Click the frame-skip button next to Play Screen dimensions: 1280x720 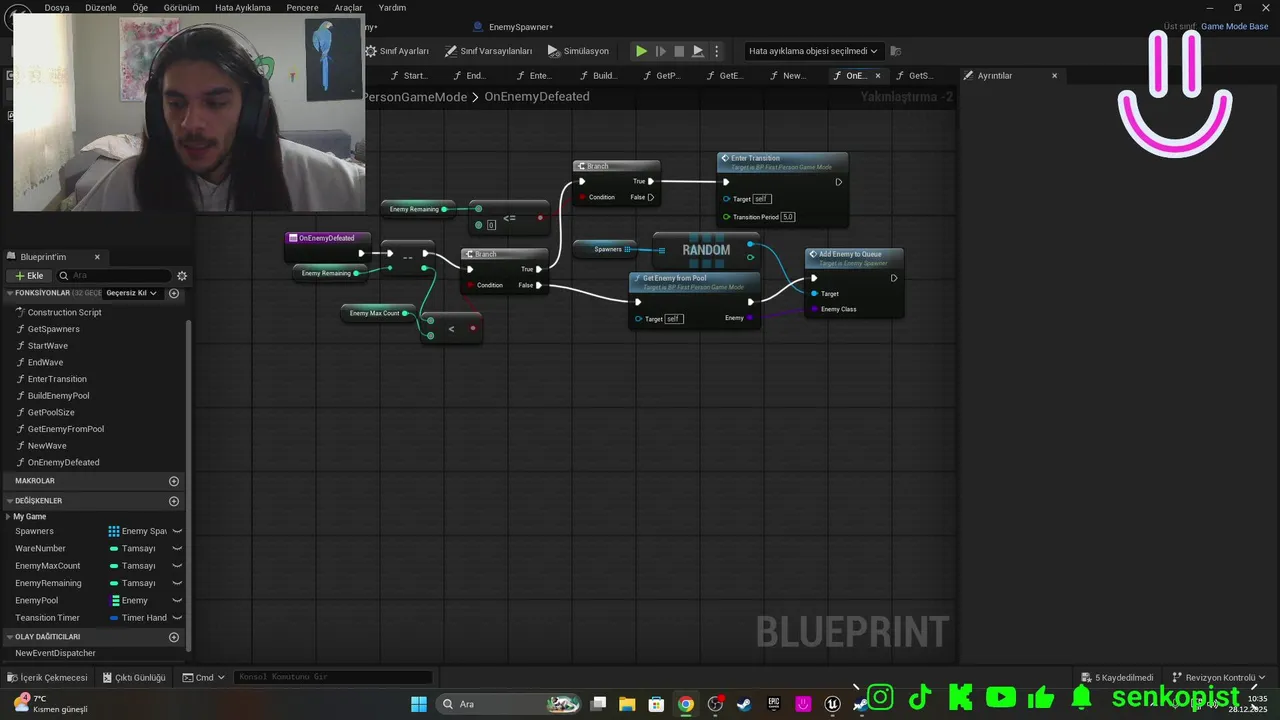(x=660, y=51)
